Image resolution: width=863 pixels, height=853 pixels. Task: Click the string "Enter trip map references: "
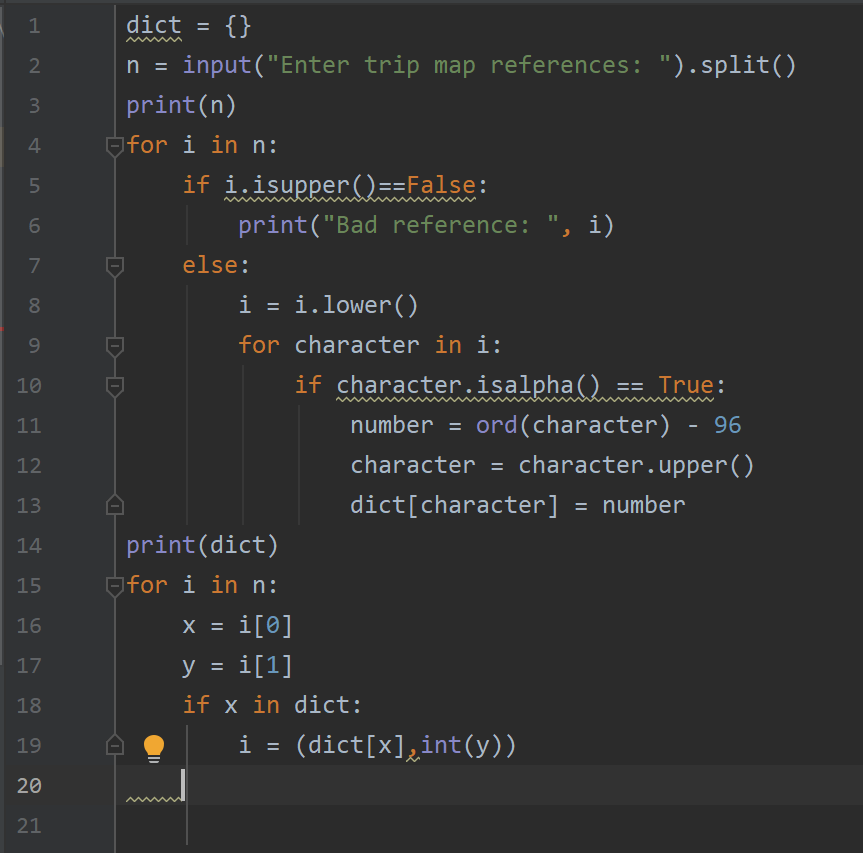(x=469, y=65)
